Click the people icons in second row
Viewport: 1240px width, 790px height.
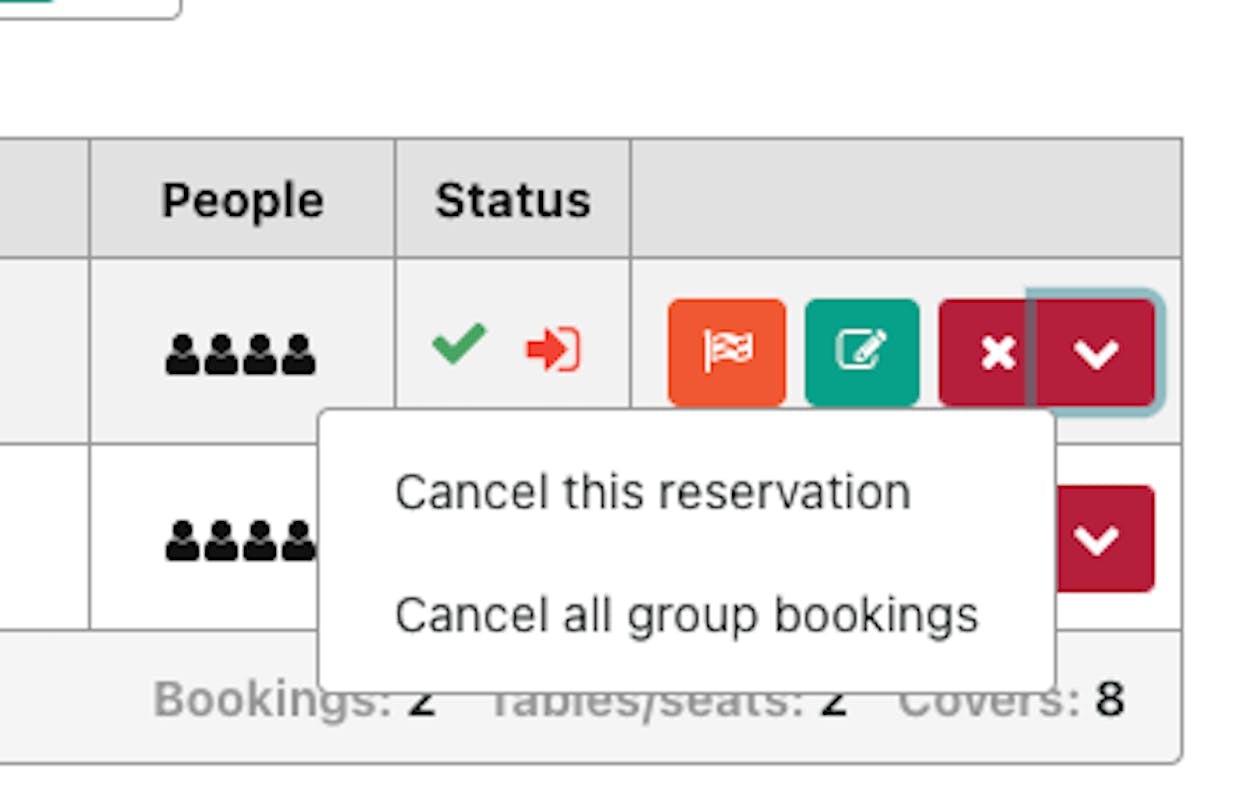tap(241, 540)
